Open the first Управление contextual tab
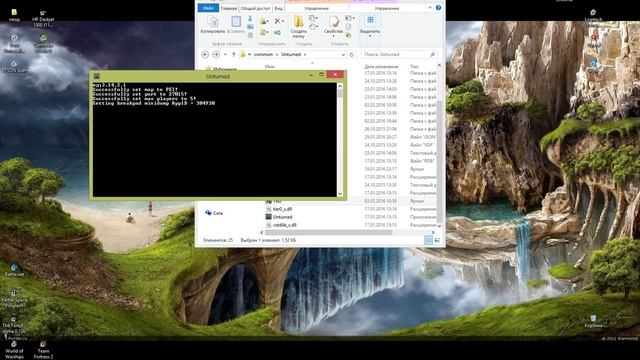This screenshot has height=360, width=640. pos(316,8)
